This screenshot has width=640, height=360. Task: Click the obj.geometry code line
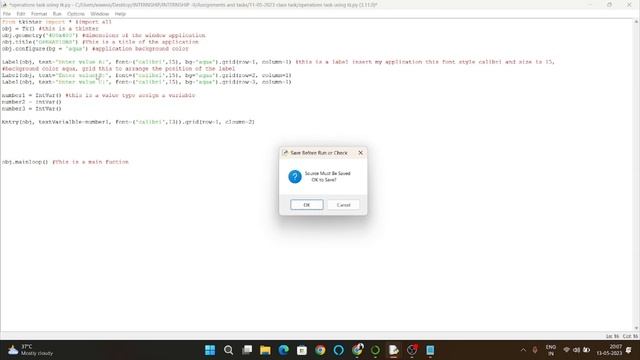pos(103,36)
